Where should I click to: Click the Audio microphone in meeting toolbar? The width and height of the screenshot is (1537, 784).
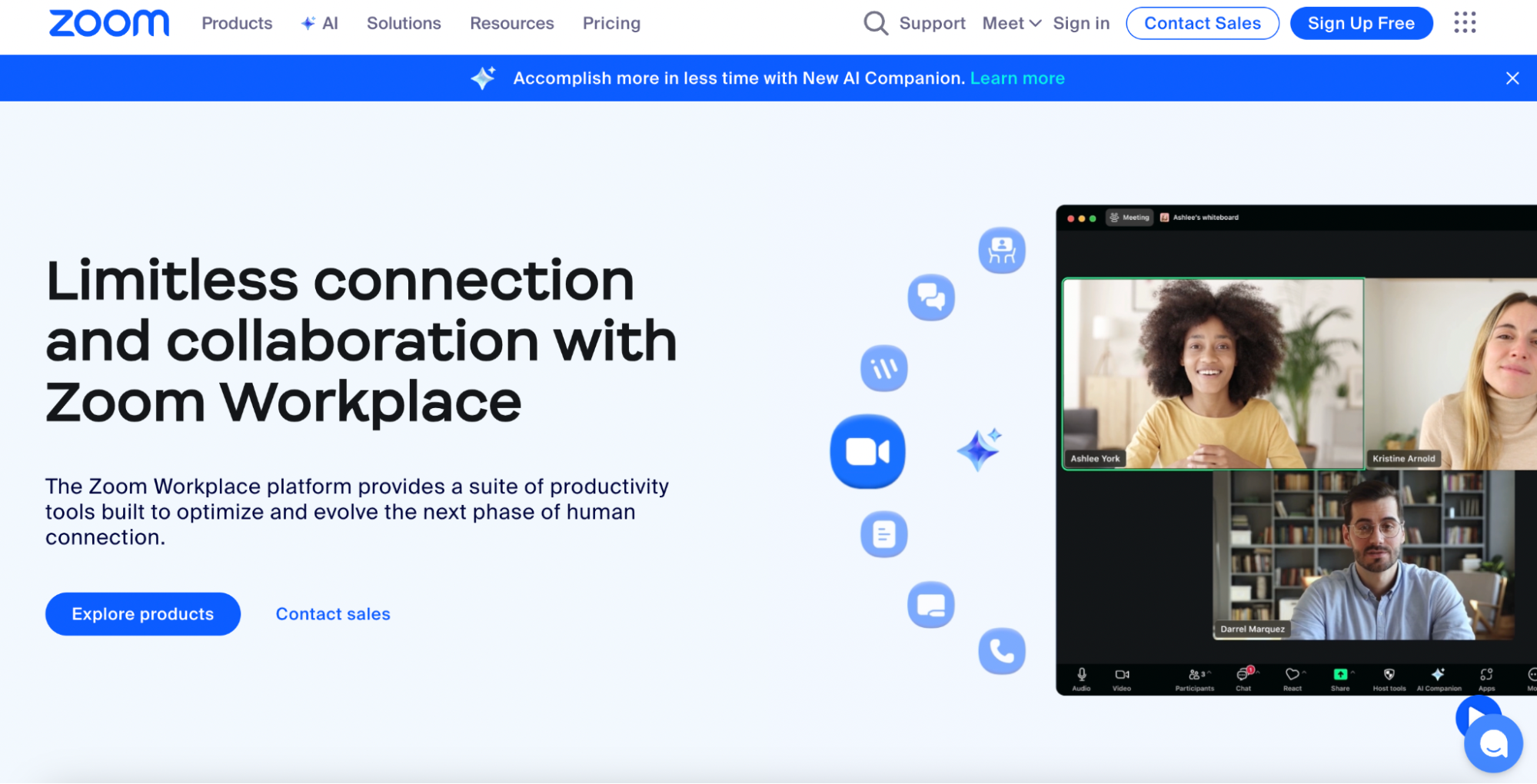pos(1081,679)
